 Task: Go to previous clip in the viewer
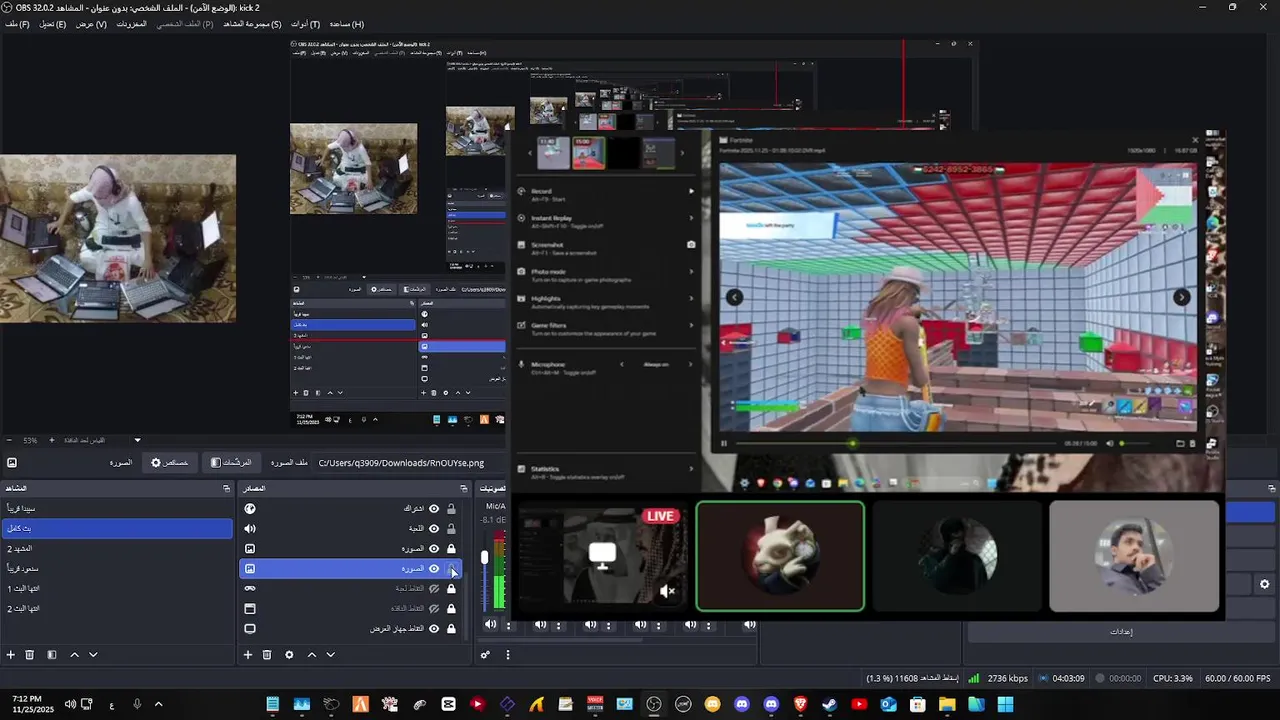735,297
